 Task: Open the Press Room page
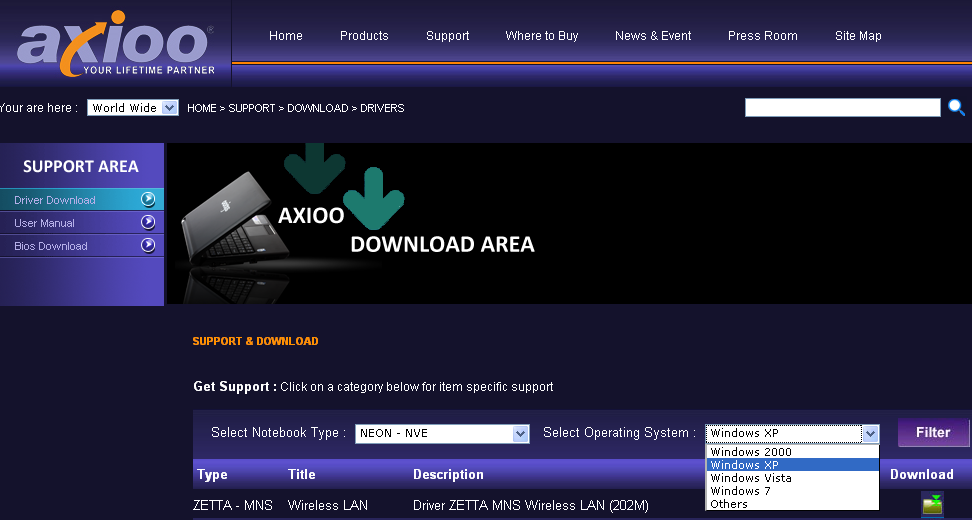pos(762,36)
